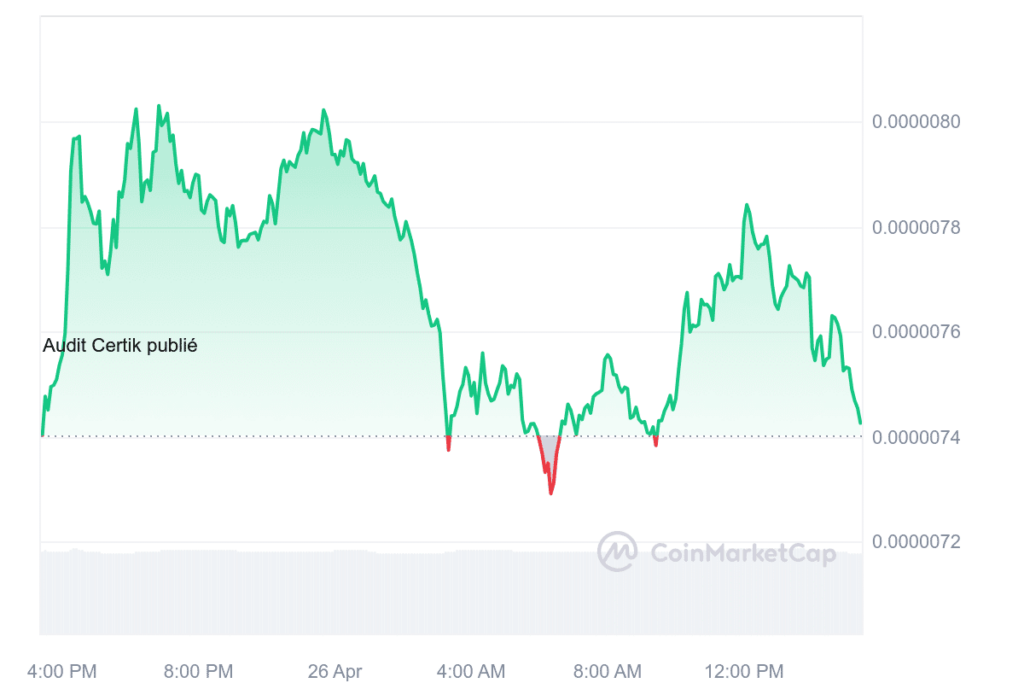This screenshot has width=1024, height=683.
Task: Click the 4:00 PM time axis label
Action: [62, 671]
